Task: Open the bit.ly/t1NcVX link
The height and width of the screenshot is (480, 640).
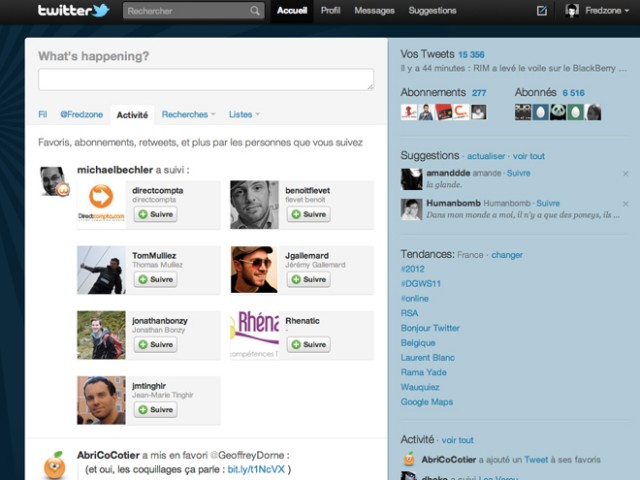Action: pos(256,469)
